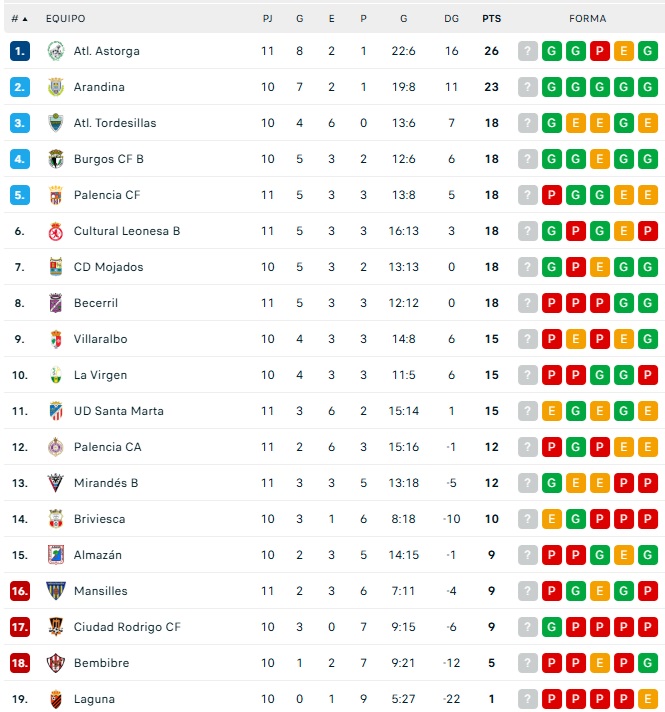665x712 pixels.
Task: Open the Atl. Tordesillas team link
Action: tap(115, 123)
